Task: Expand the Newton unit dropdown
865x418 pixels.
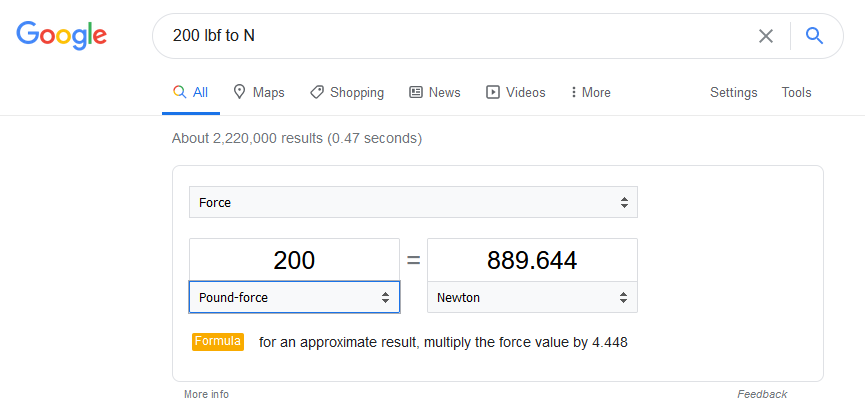Action: 532,297
